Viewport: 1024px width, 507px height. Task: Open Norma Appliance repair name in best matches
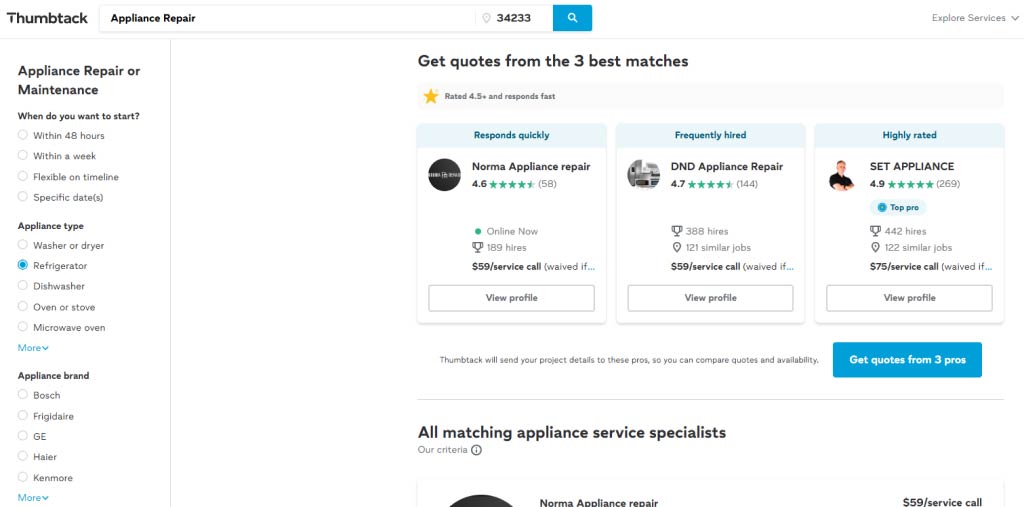531,167
